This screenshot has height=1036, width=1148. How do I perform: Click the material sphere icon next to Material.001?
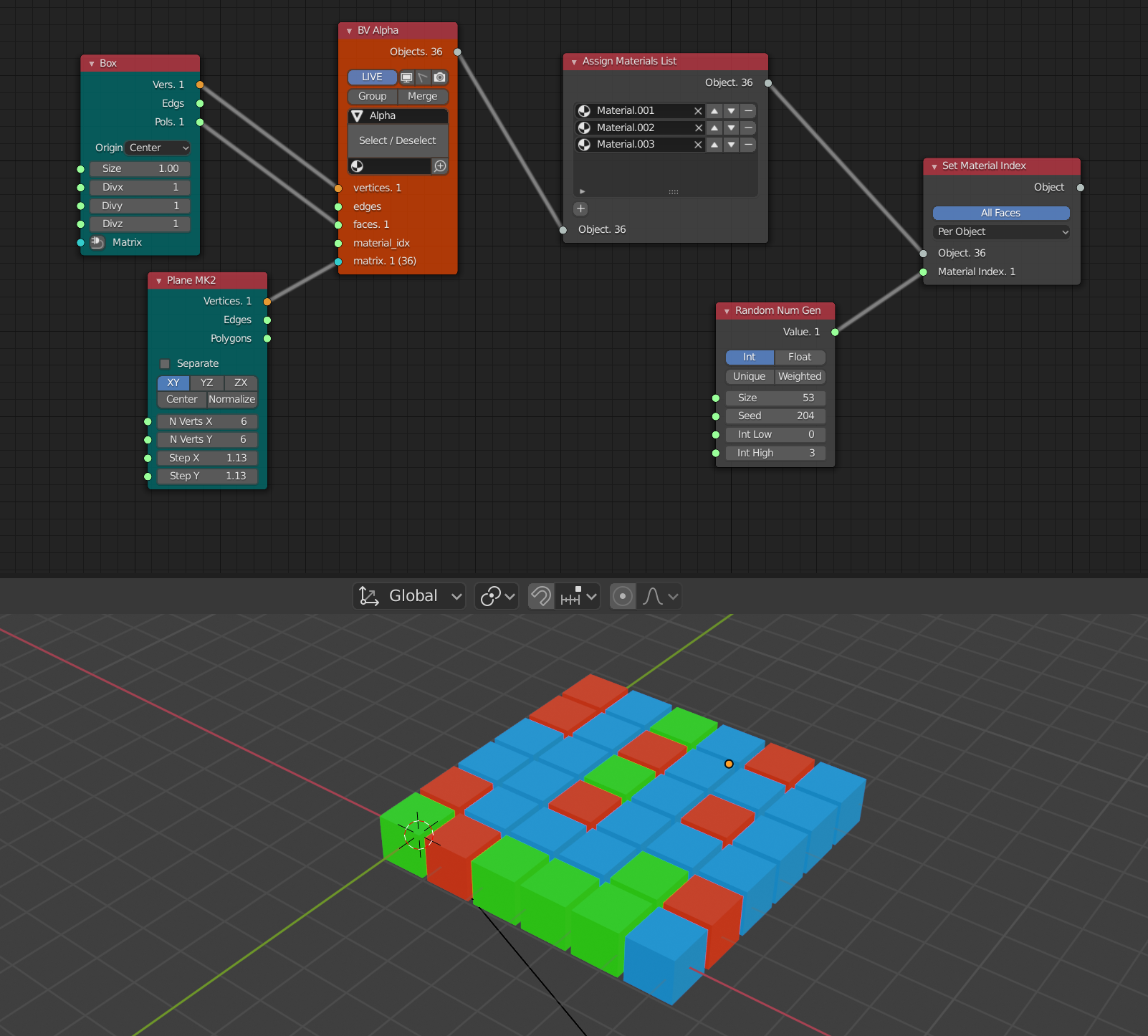(585, 110)
